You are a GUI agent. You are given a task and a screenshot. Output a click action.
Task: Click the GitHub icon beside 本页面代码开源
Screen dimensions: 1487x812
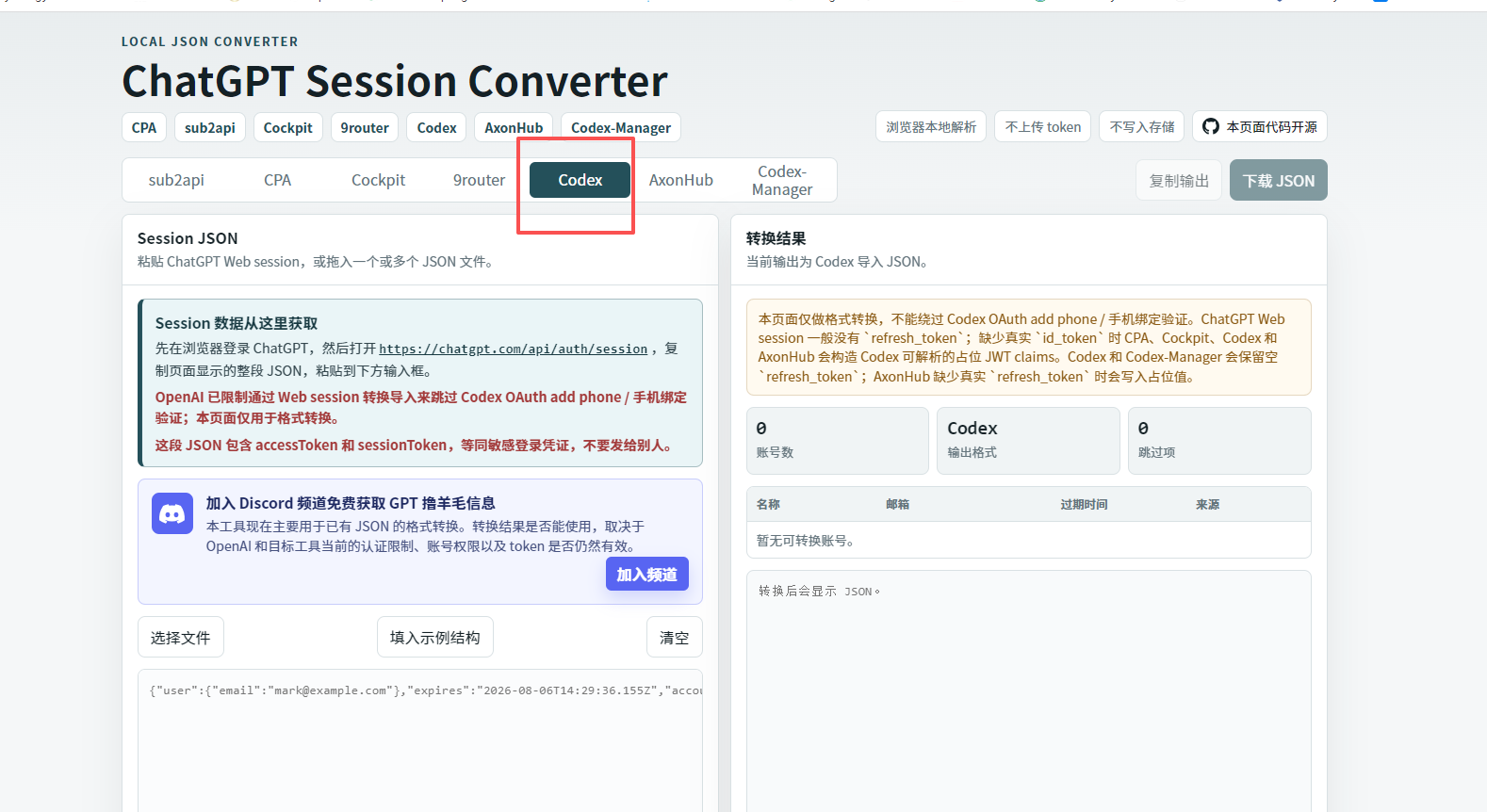(1211, 126)
